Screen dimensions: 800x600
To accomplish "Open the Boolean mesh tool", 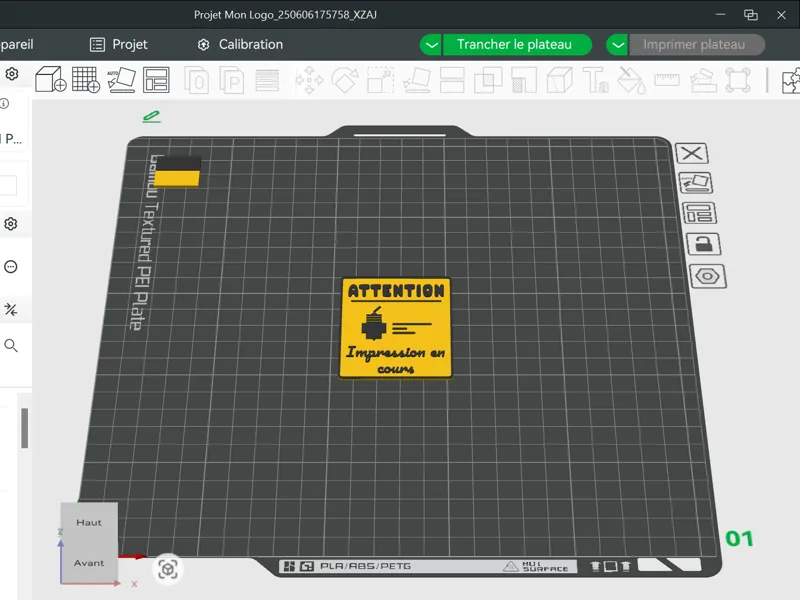I will 488,80.
